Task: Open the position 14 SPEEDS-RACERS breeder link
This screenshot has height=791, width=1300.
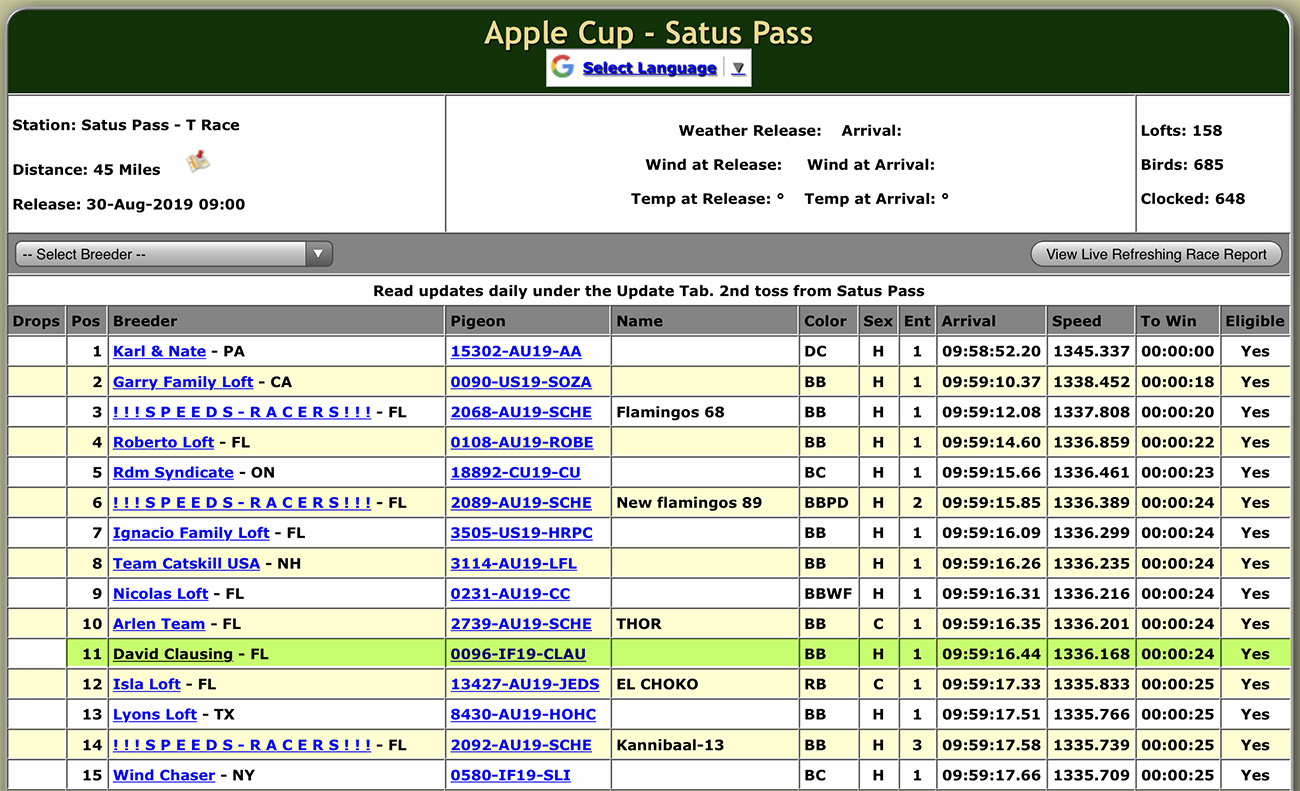Action: 242,745
